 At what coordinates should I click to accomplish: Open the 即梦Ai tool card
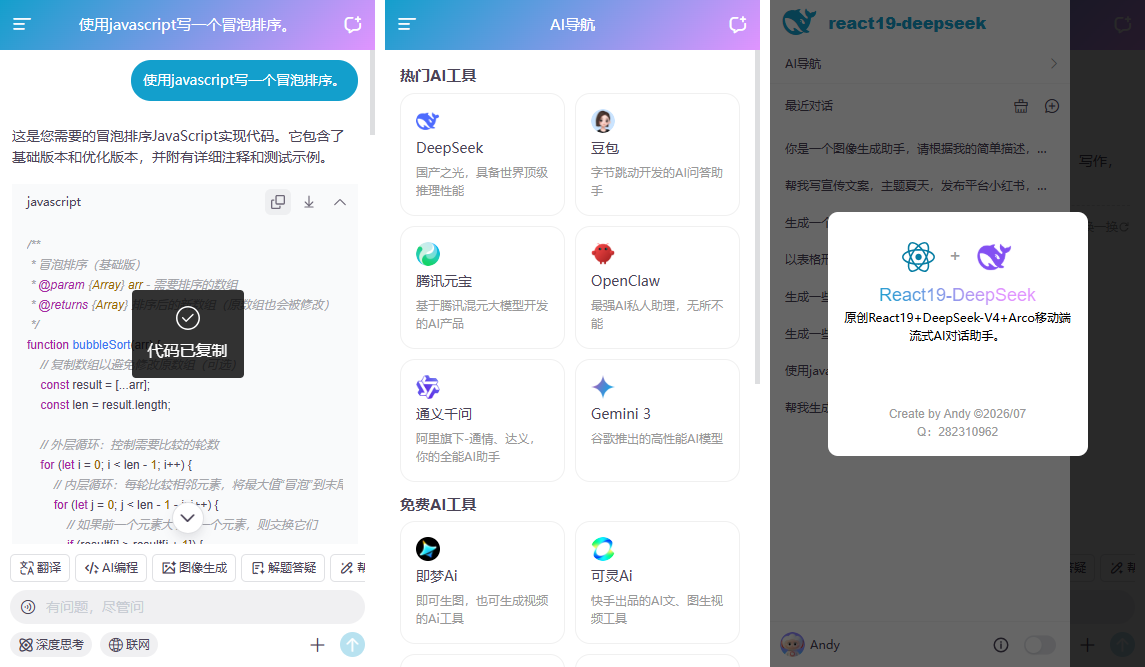[483, 582]
